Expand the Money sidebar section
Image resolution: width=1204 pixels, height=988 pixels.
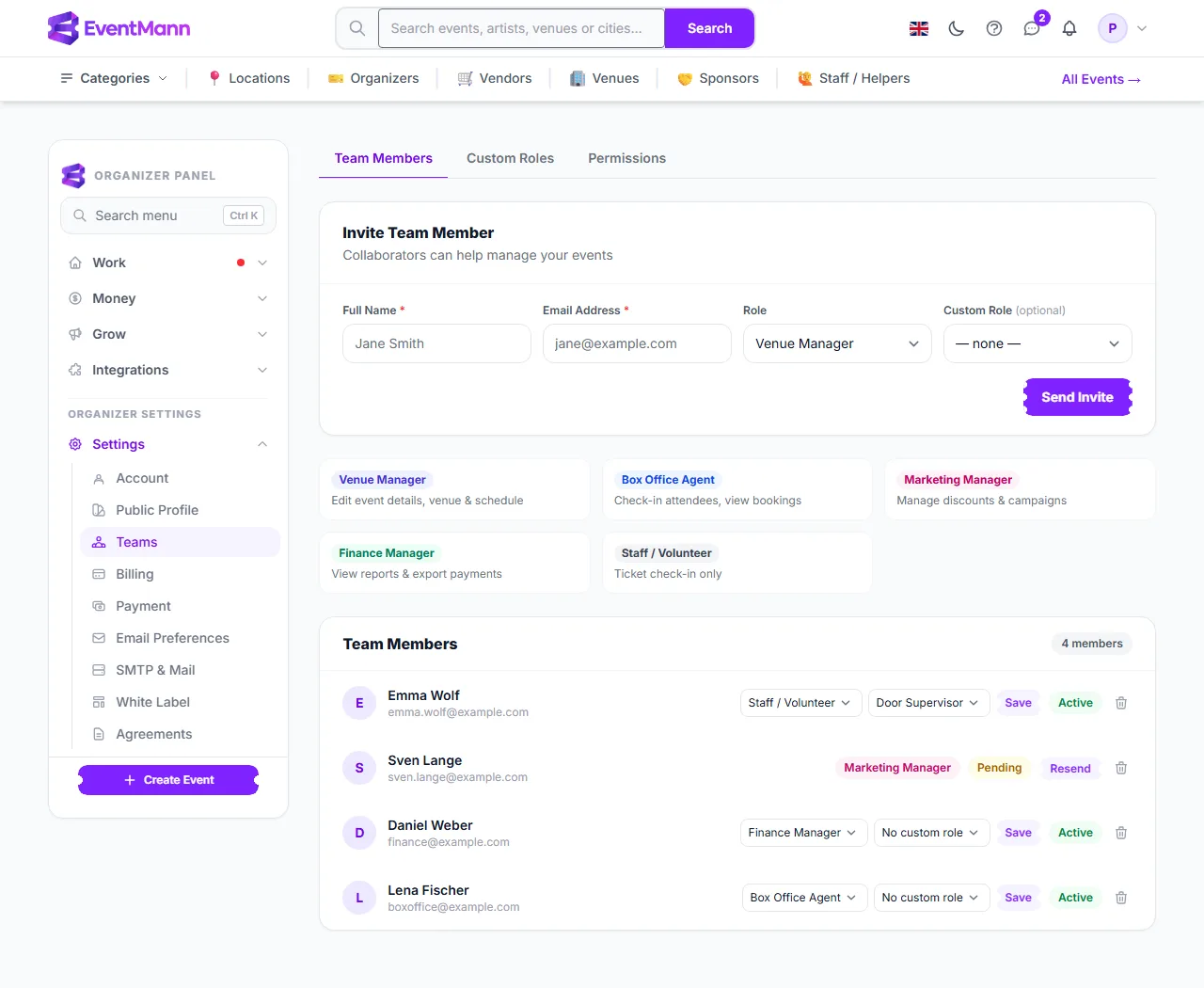pyautogui.click(x=168, y=298)
